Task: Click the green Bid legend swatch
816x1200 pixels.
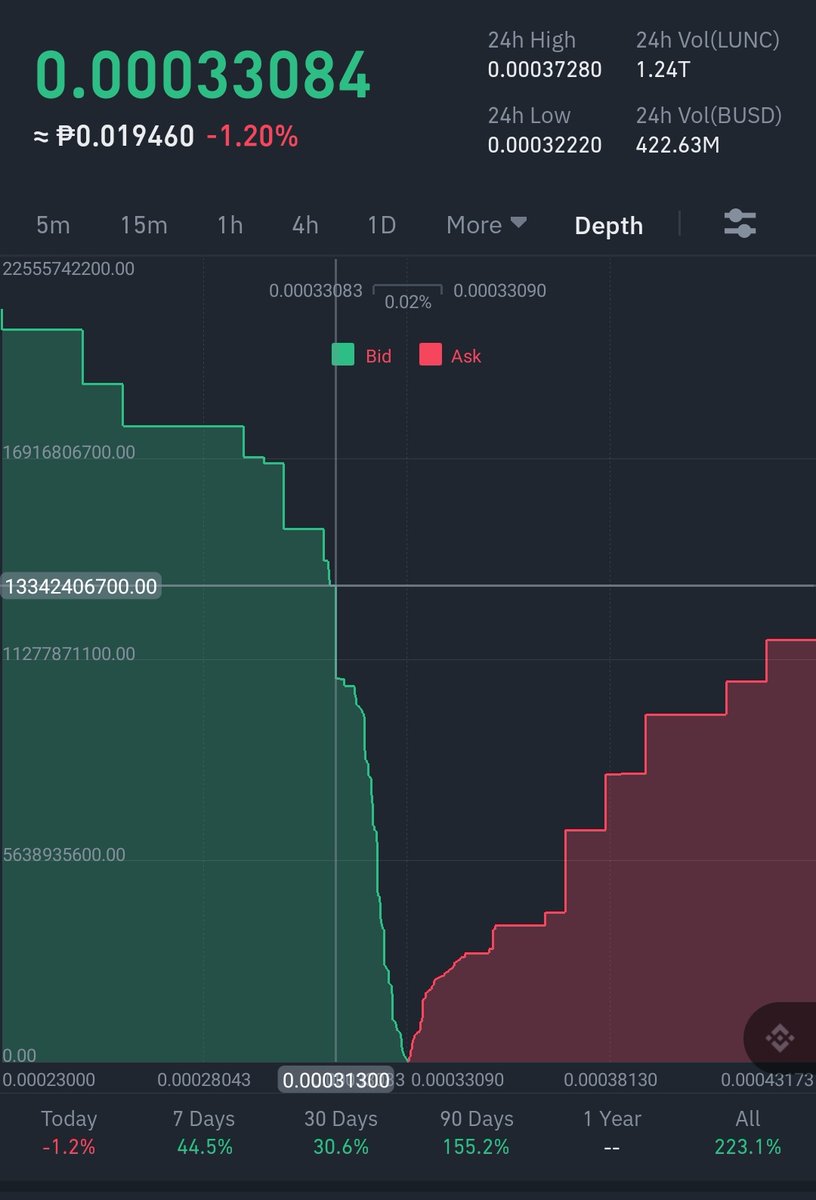Action: (x=343, y=355)
